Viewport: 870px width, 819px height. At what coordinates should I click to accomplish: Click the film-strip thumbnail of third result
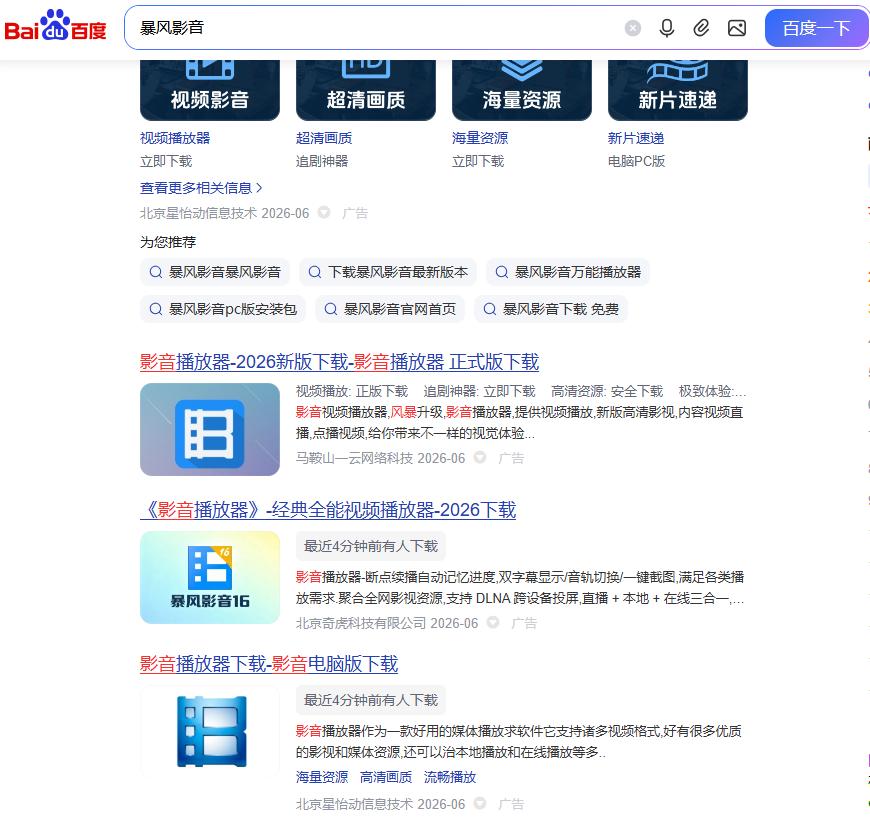(x=210, y=731)
